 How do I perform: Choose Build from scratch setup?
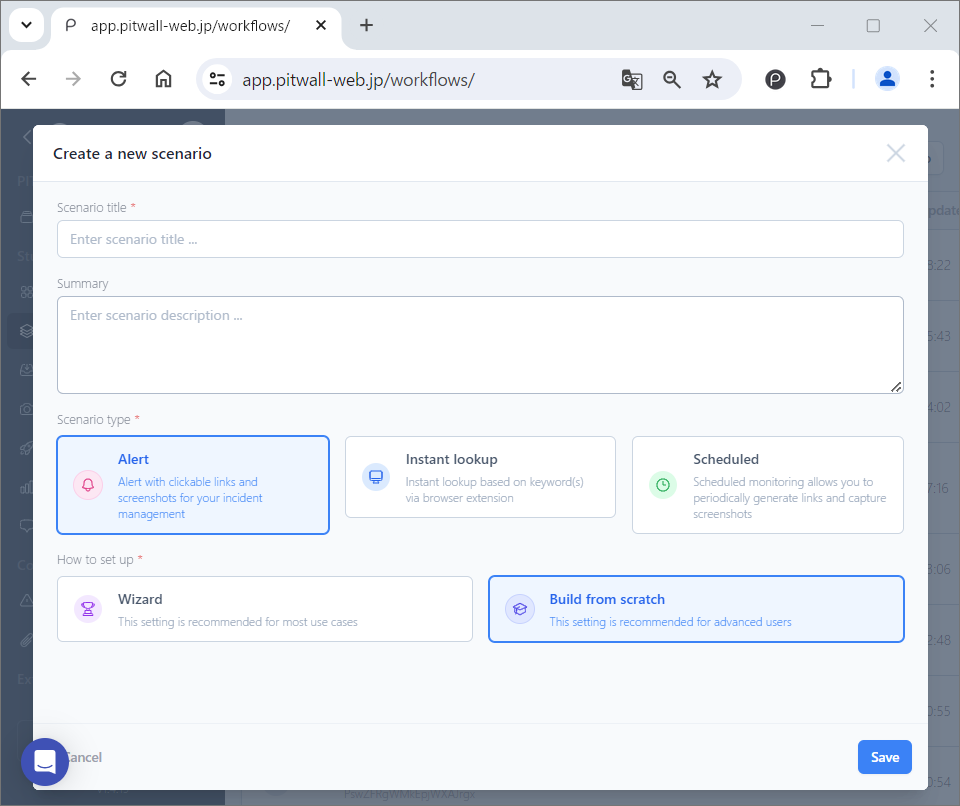[696, 609]
